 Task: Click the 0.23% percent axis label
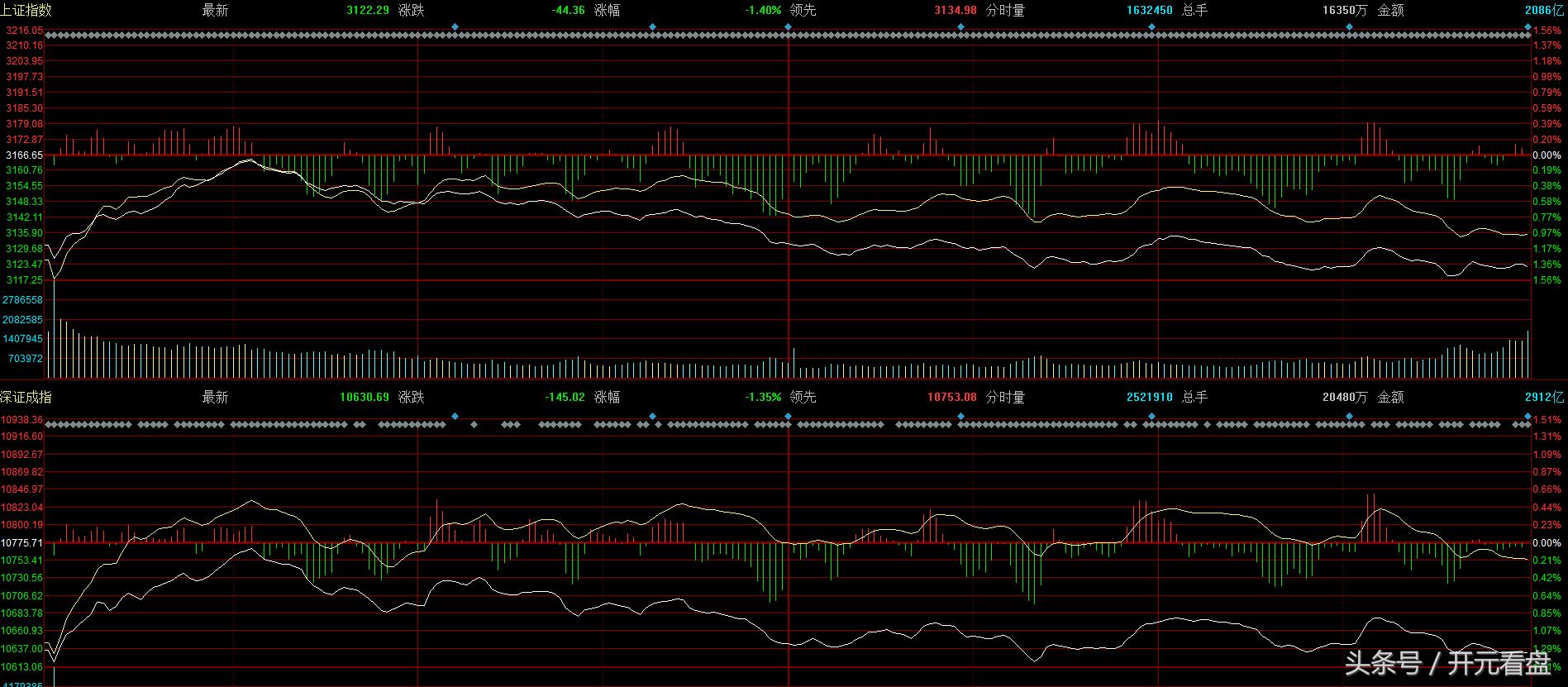[x=1547, y=525]
